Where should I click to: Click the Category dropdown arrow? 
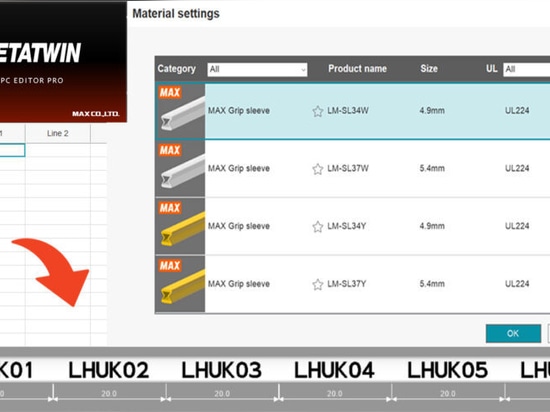303,70
